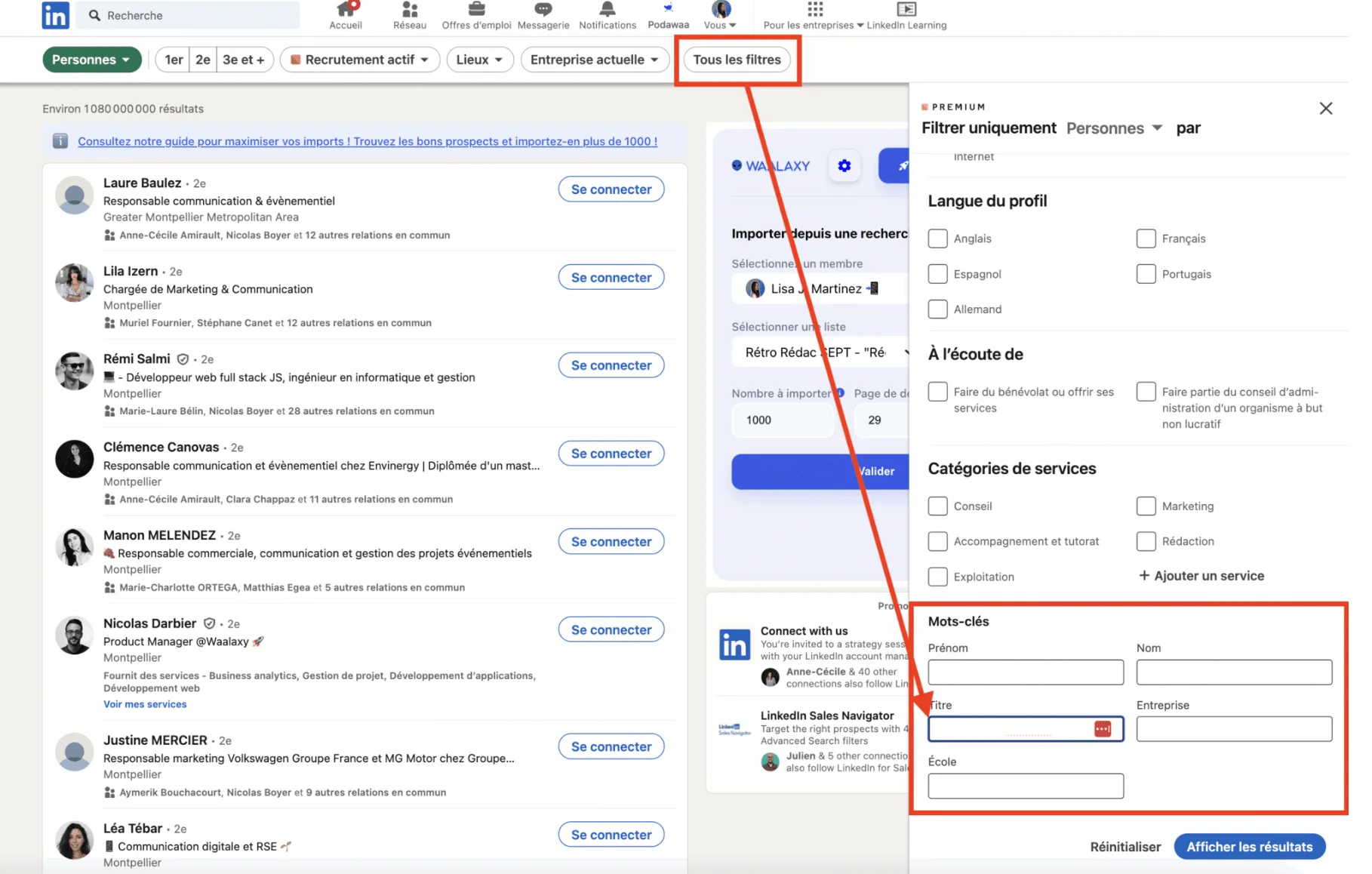Click the verification badge next to Rémi Salmi
1372x874 pixels.
[183, 359]
